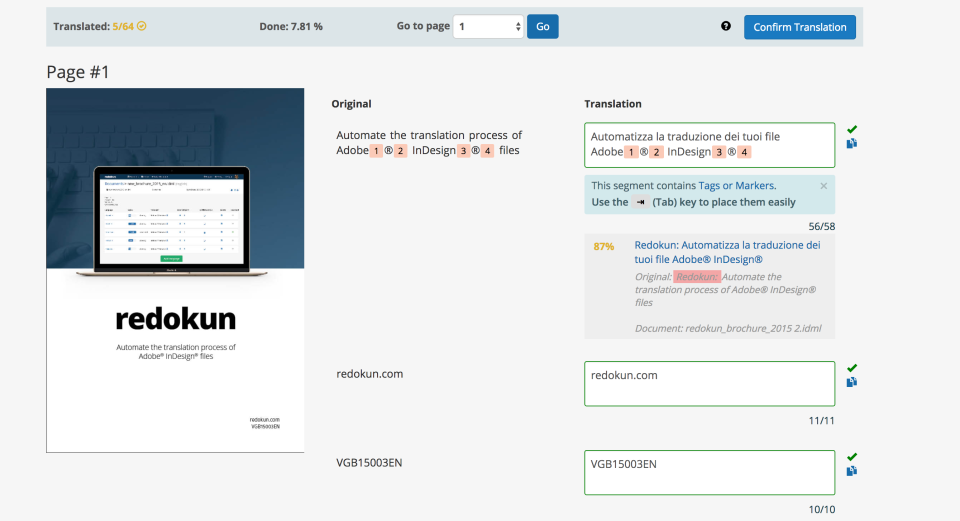Click the Translated: 5/64 counter

pyautogui.click(x=93, y=26)
